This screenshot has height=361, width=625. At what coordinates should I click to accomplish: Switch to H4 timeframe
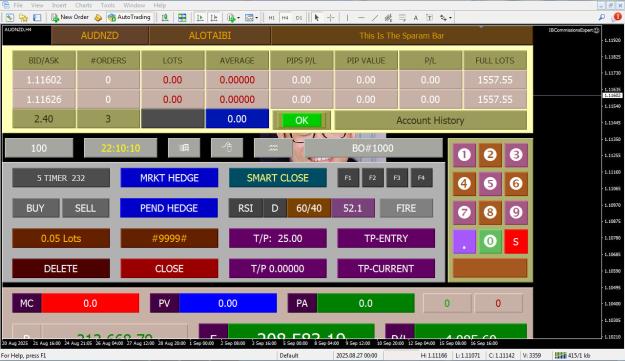pos(285,18)
